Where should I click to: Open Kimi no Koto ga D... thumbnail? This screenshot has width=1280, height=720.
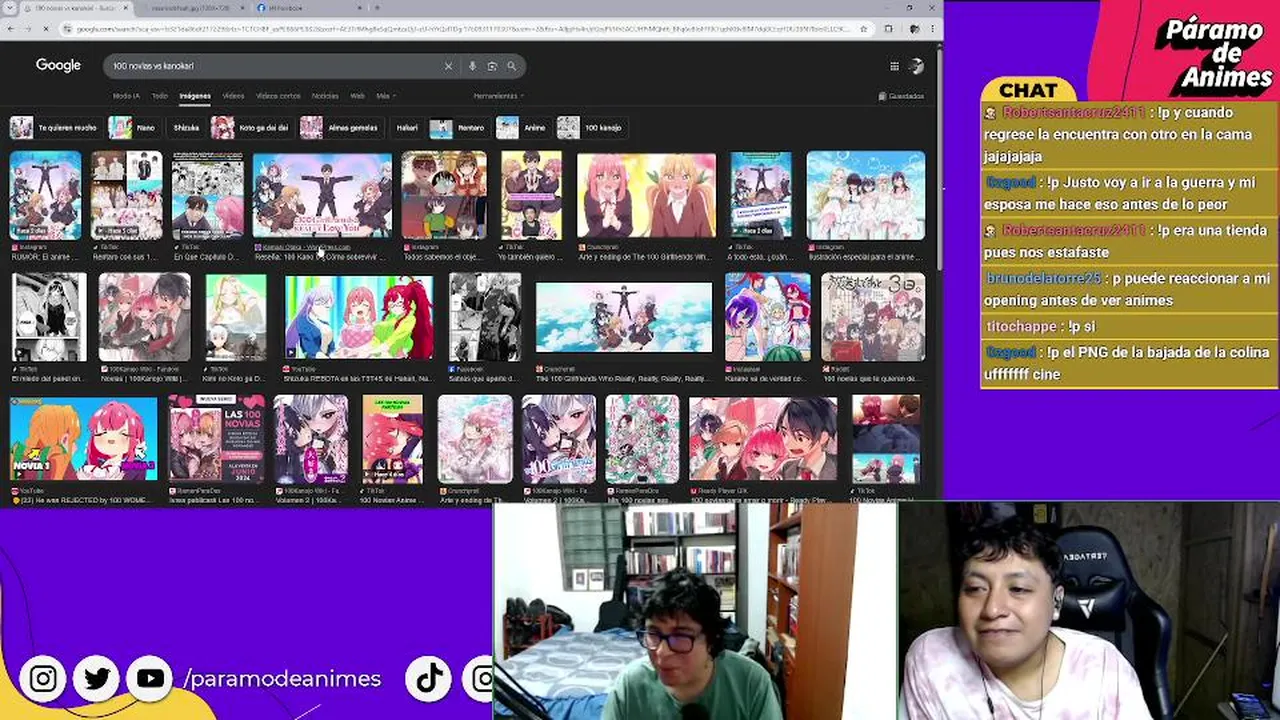pos(236,318)
